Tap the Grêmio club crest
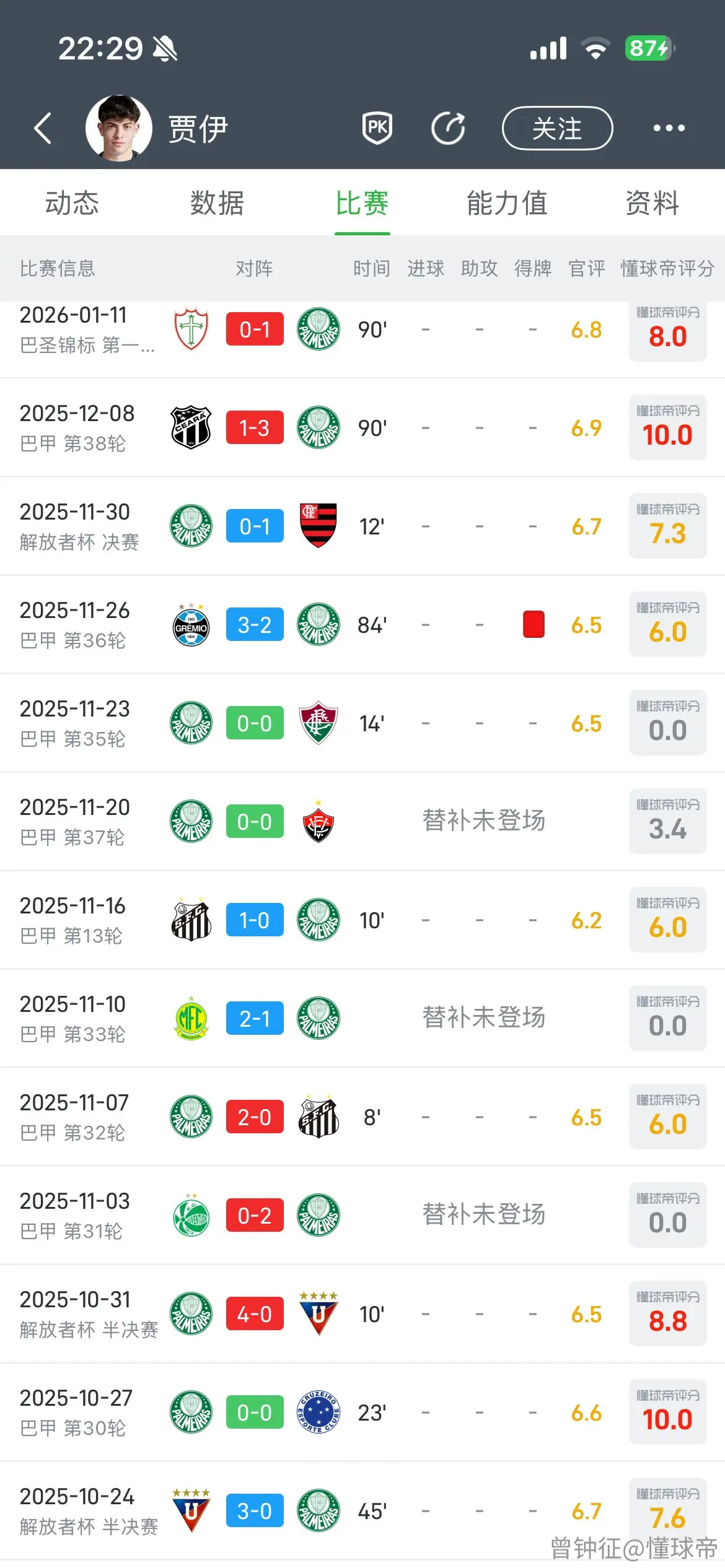Screen dimensions: 725x1568 (191, 624)
